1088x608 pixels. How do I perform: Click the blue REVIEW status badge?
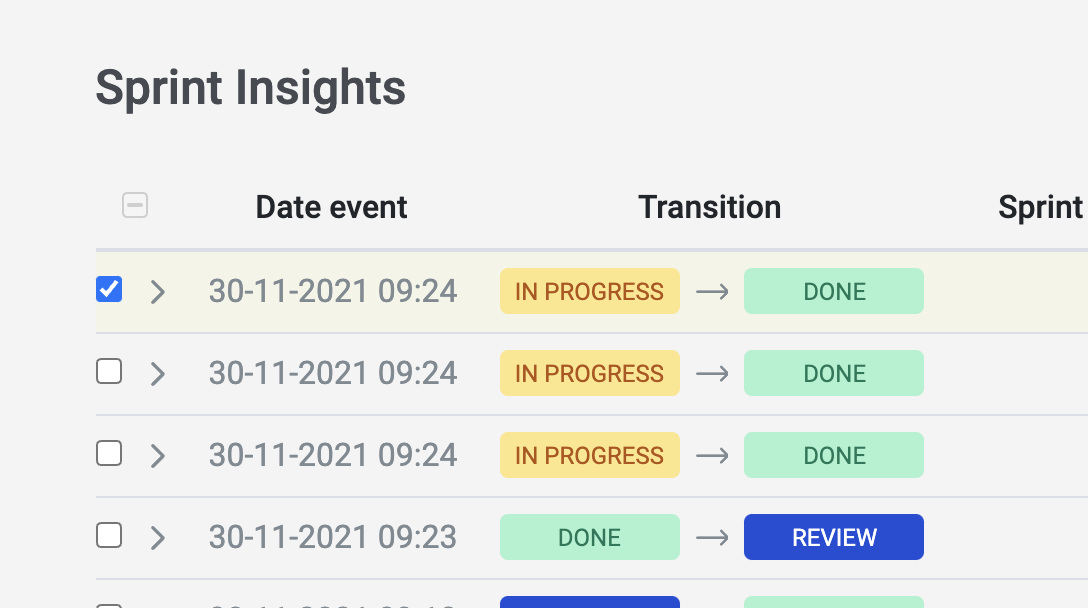coord(834,537)
